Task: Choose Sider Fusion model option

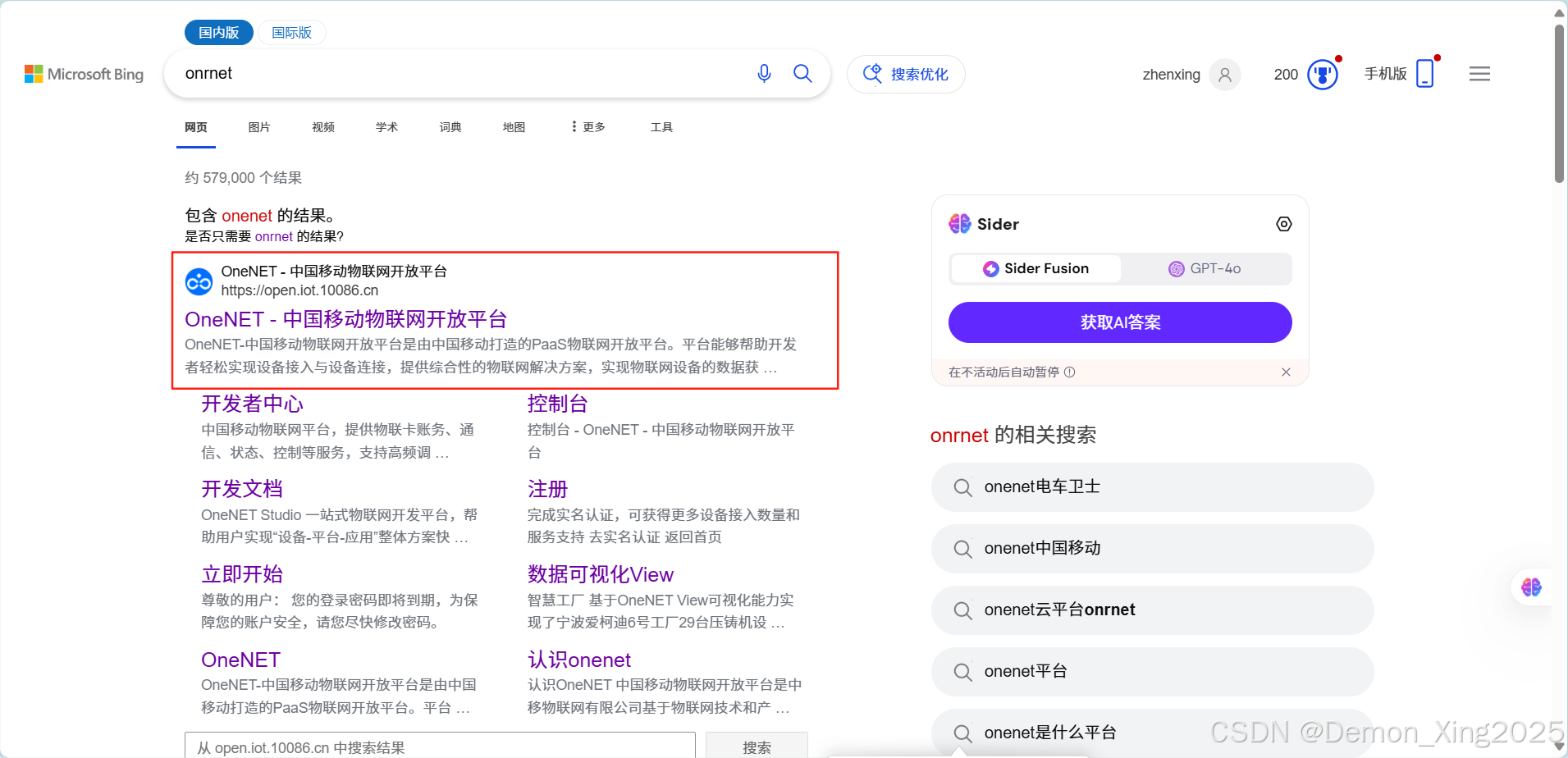Action: click(x=1035, y=268)
